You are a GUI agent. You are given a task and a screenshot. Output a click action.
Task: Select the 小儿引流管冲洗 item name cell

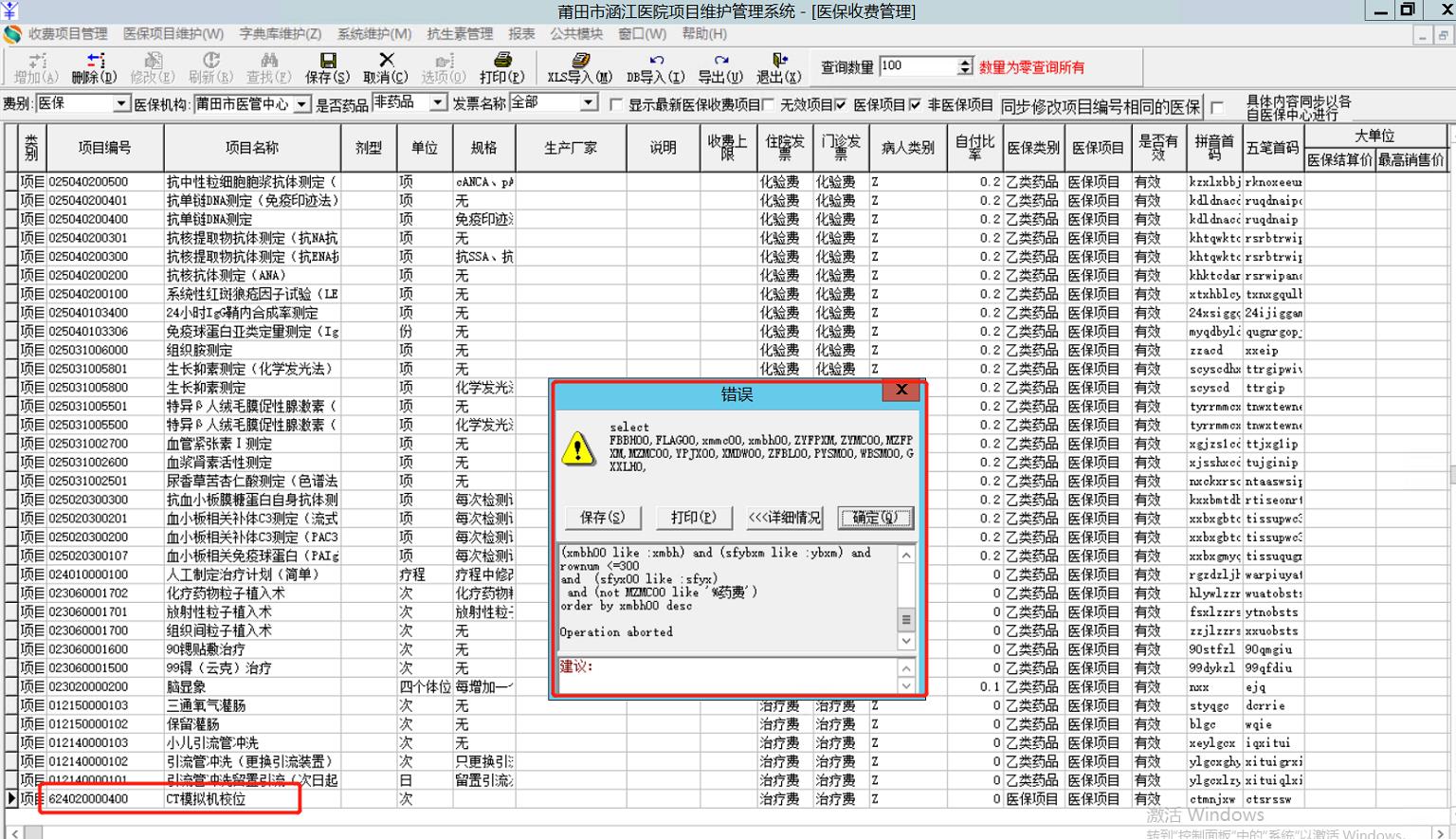click(x=252, y=743)
